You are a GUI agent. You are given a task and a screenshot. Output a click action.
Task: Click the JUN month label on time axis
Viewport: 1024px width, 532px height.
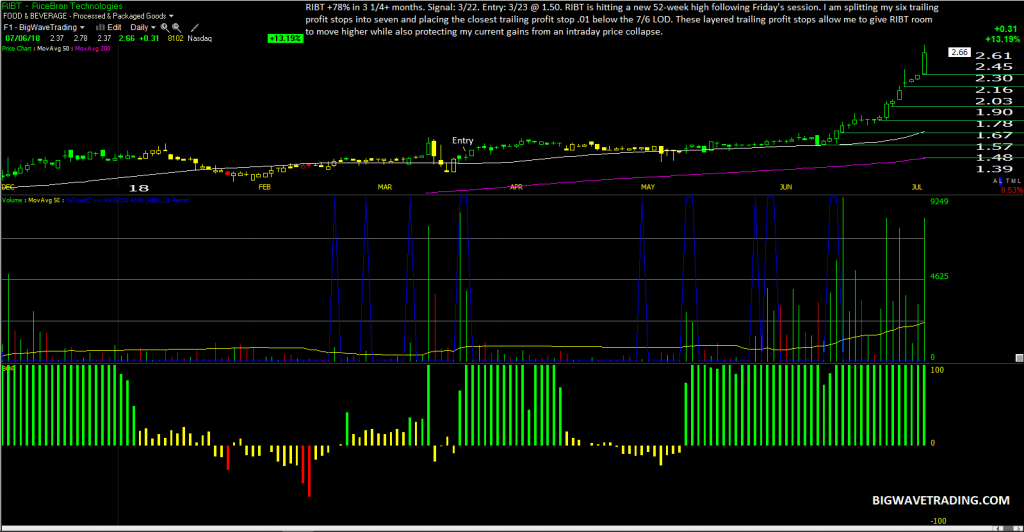tap(786, 187)
